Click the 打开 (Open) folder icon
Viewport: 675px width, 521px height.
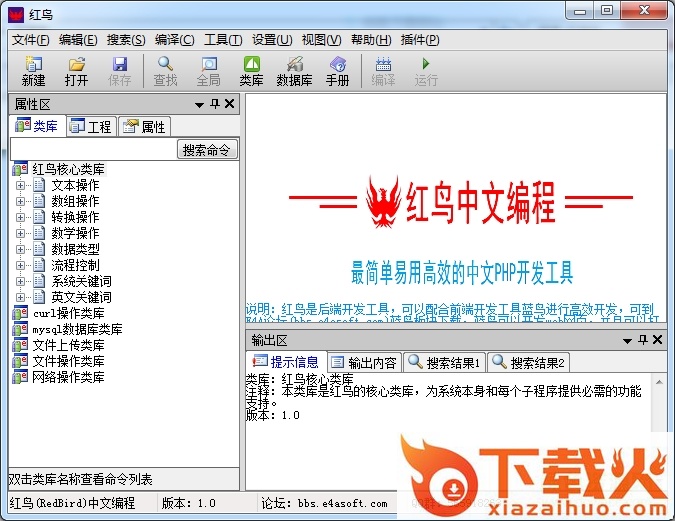coord(77,64)
